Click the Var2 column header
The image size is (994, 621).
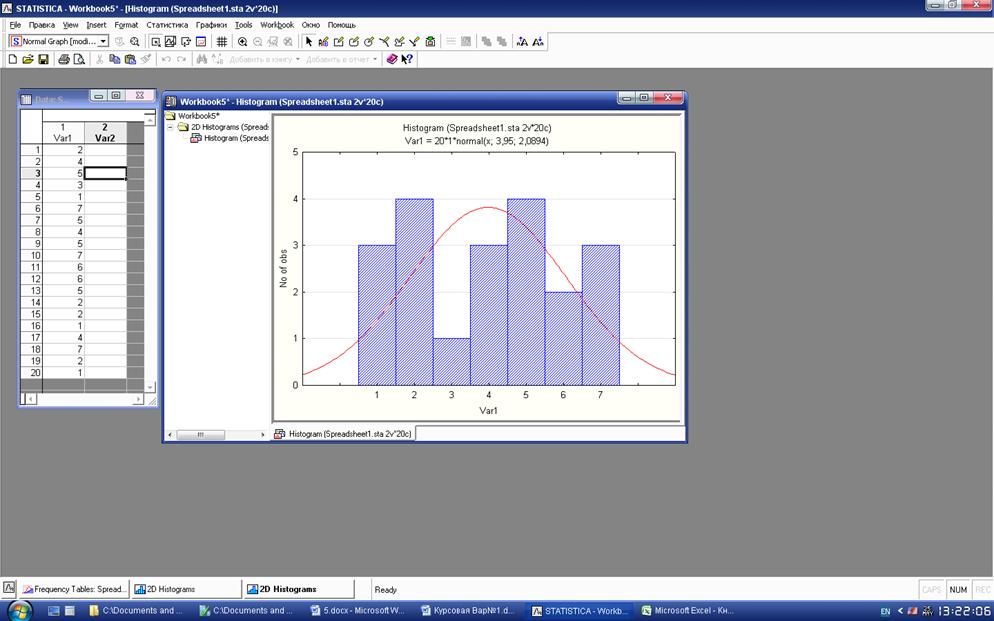(105, 133)
